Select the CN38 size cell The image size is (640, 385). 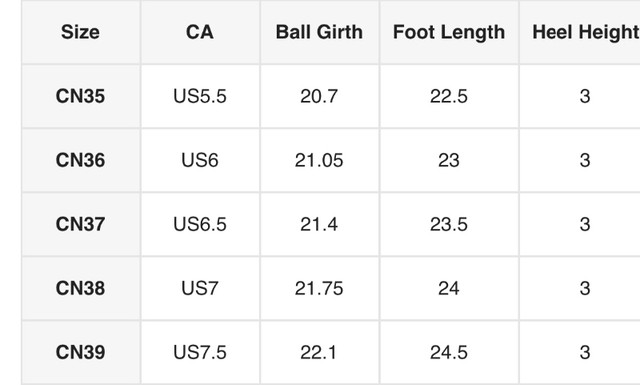click(80, 289)
